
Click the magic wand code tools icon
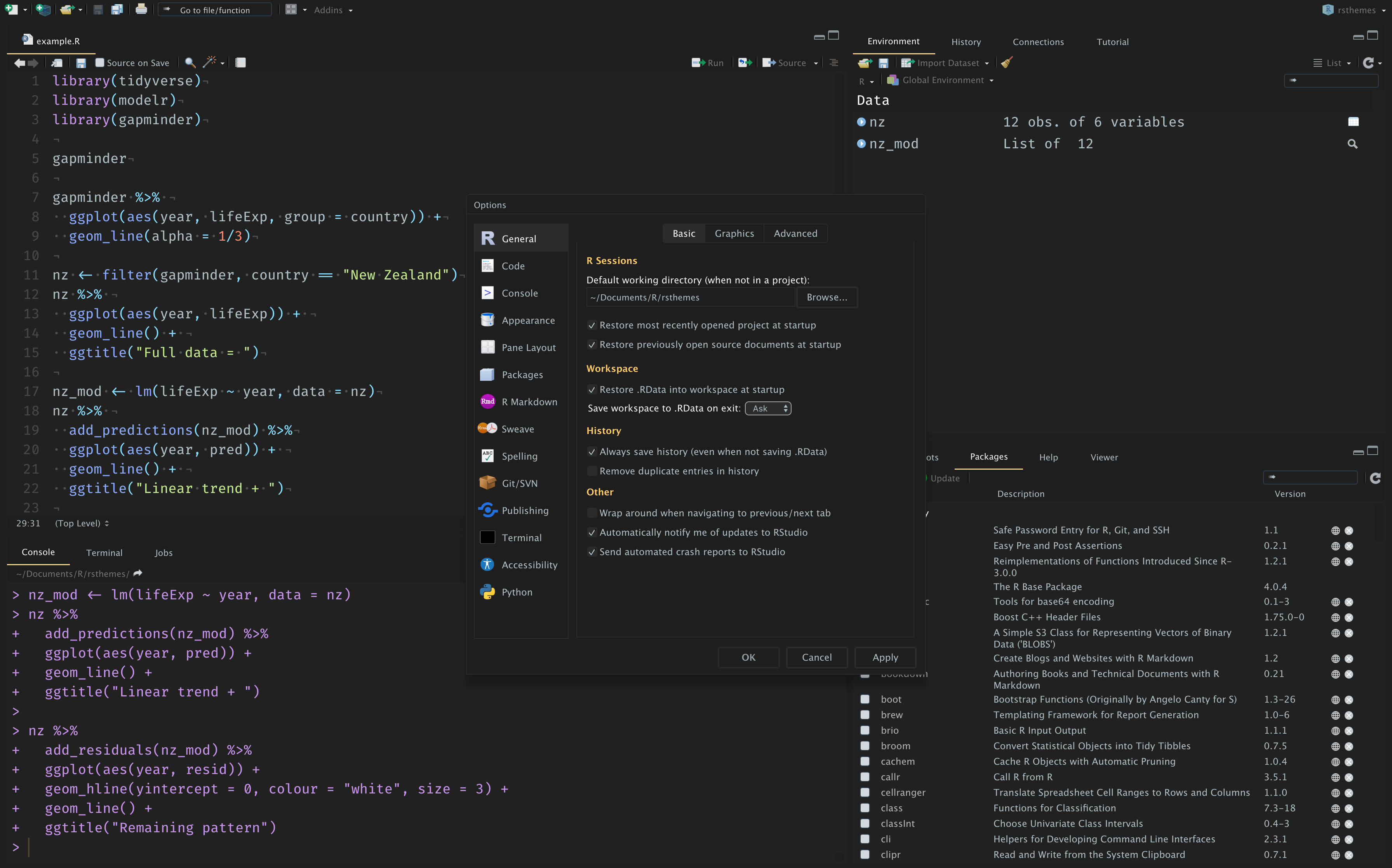point(210,62)
